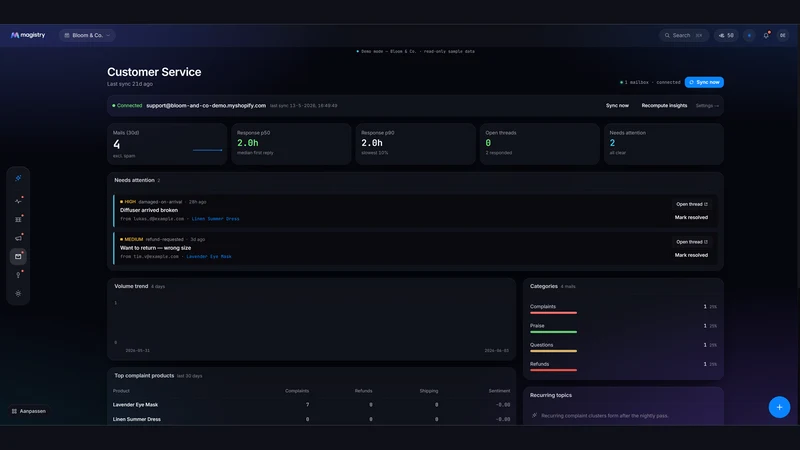Screen dimensions: 800x450
Task: Follow the Lavender Eye Mask link
Action: click(209, 257)
